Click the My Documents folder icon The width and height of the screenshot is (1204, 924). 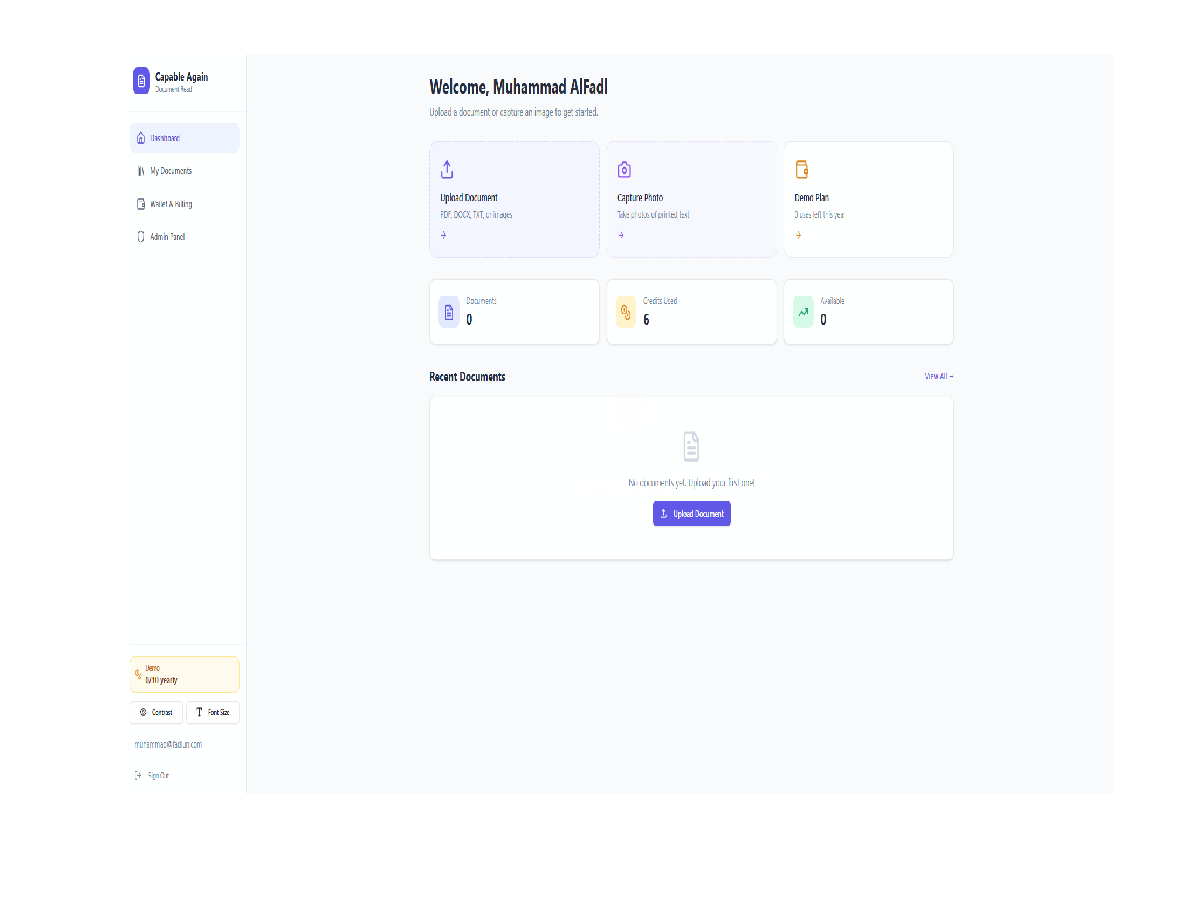(140, 170)
